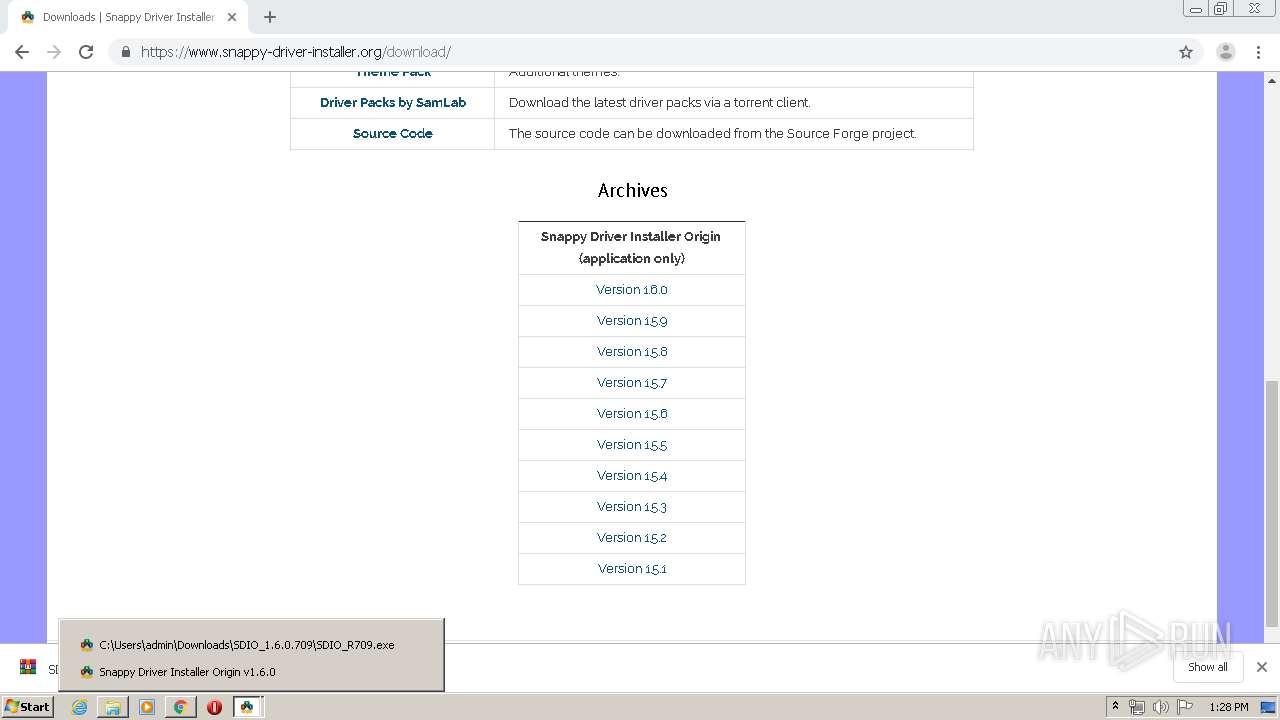Open network status tray icon
1280x720 pixels.
1137,707
